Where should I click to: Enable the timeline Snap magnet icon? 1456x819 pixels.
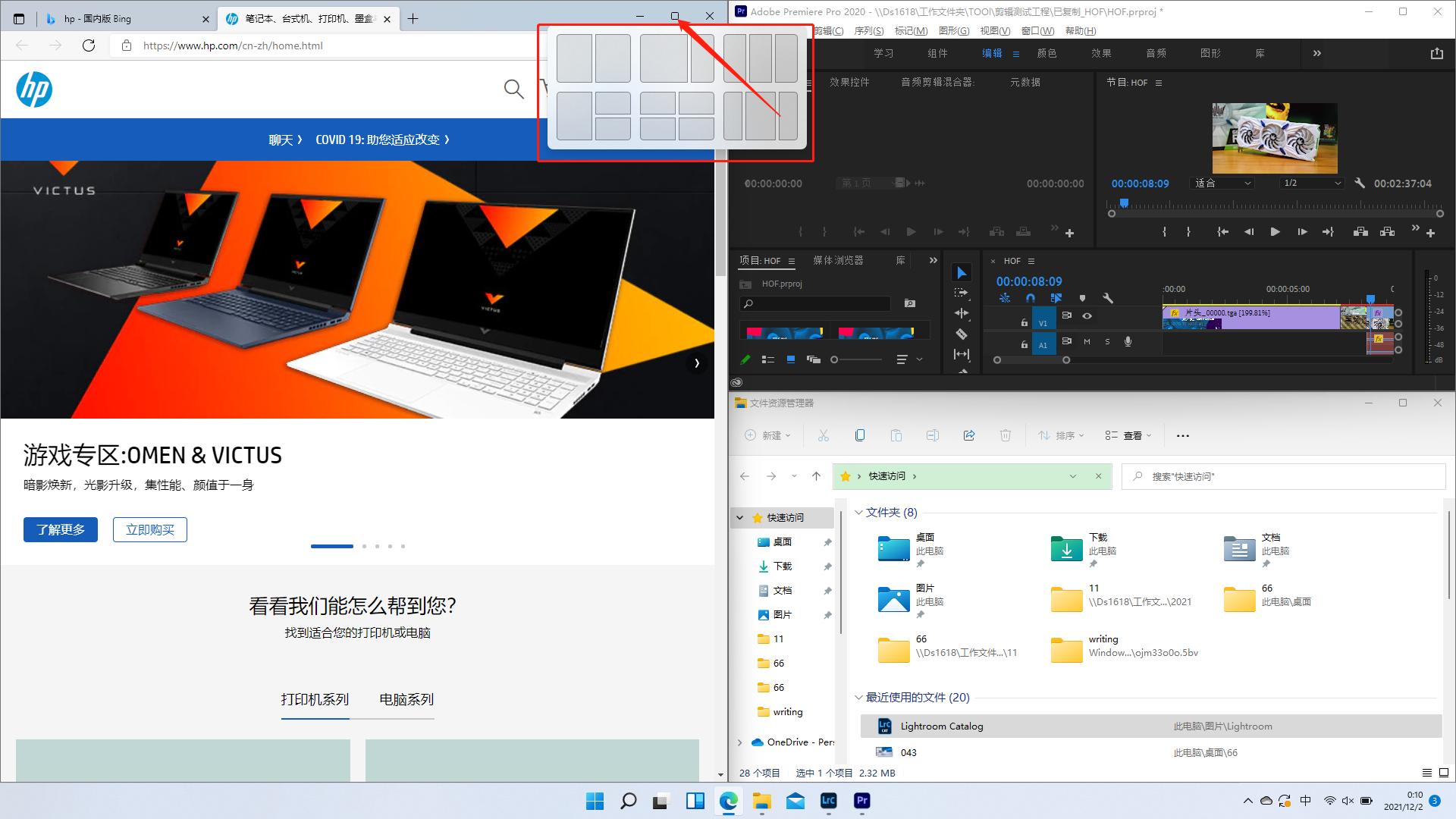pyautogui.click(x=1030, y=298)
